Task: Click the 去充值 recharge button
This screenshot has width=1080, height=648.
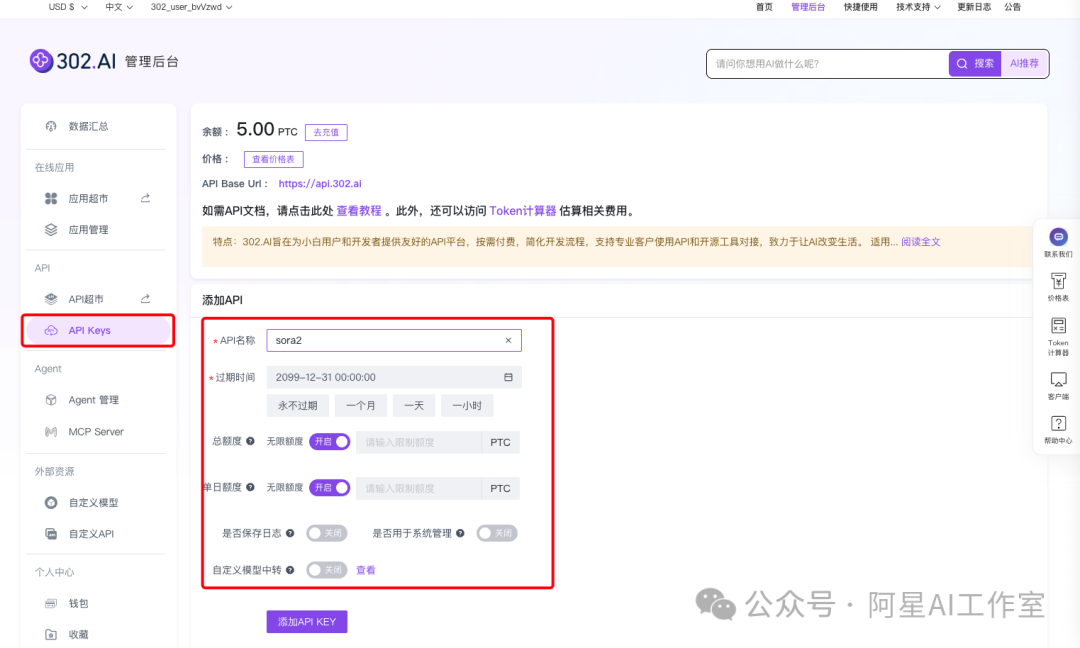Action: tap(326, 132)
